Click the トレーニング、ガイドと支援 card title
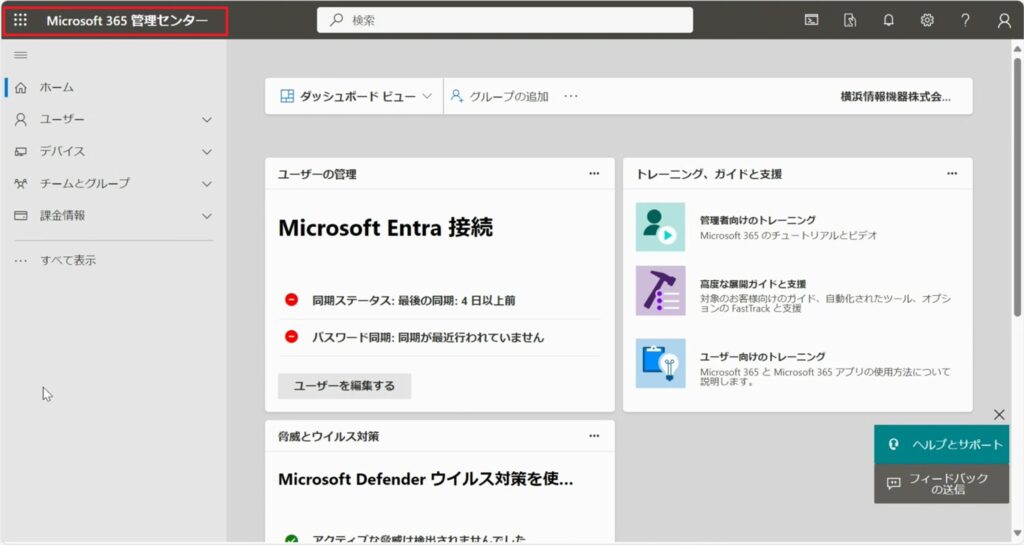Viewport: 1024px width, 545px height. (709, 174)
